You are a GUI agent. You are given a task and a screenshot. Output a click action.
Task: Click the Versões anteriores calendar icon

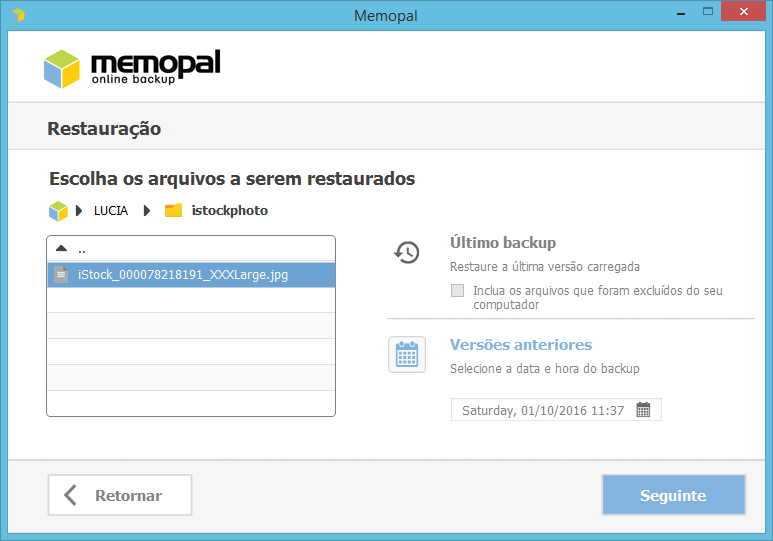click(407, 355)
